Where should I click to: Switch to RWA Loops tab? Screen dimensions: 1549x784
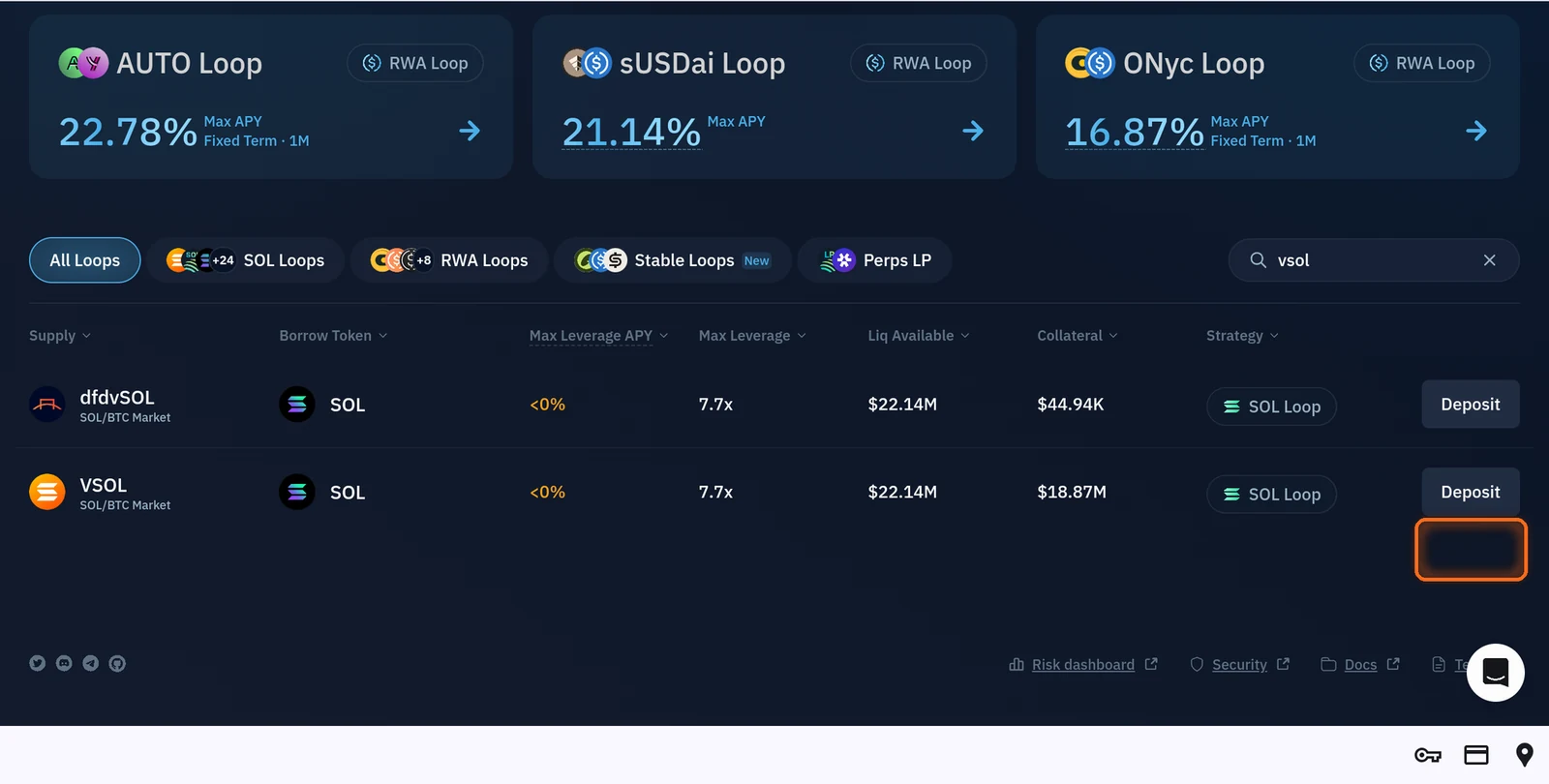449,260
